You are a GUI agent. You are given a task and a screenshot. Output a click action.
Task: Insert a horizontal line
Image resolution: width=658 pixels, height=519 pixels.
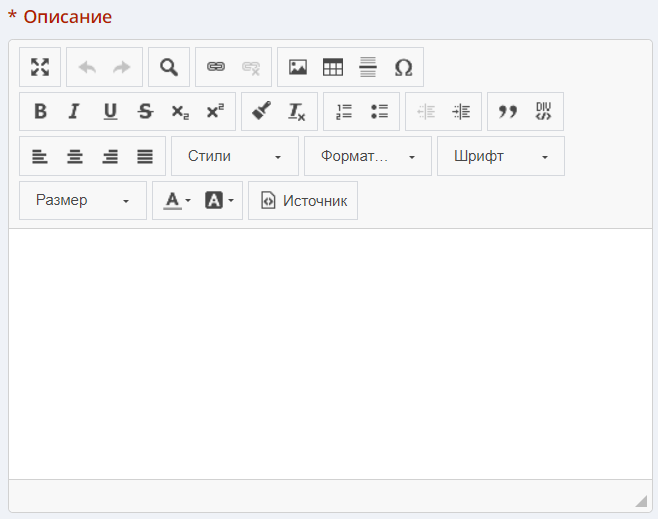pyautogui.click(x=368, y=67)
